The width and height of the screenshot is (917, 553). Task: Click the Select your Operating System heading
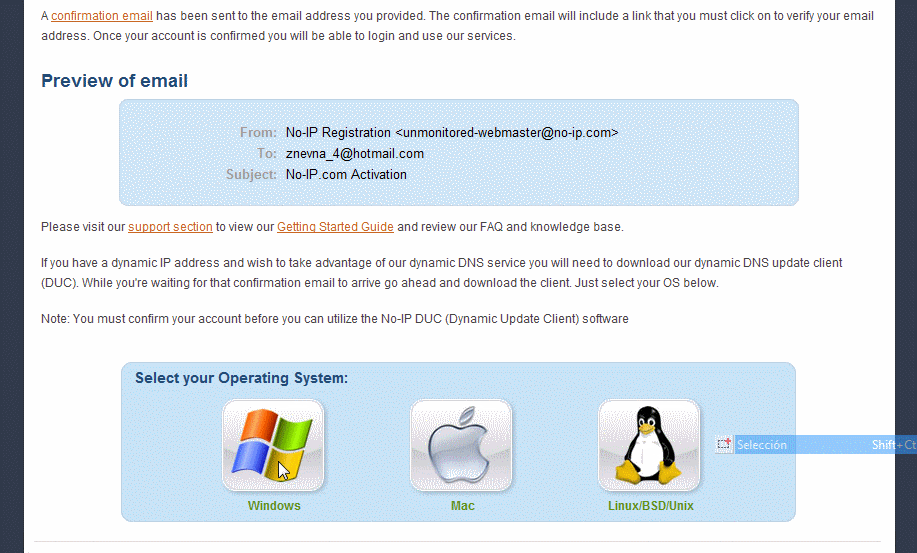[241, 378]
